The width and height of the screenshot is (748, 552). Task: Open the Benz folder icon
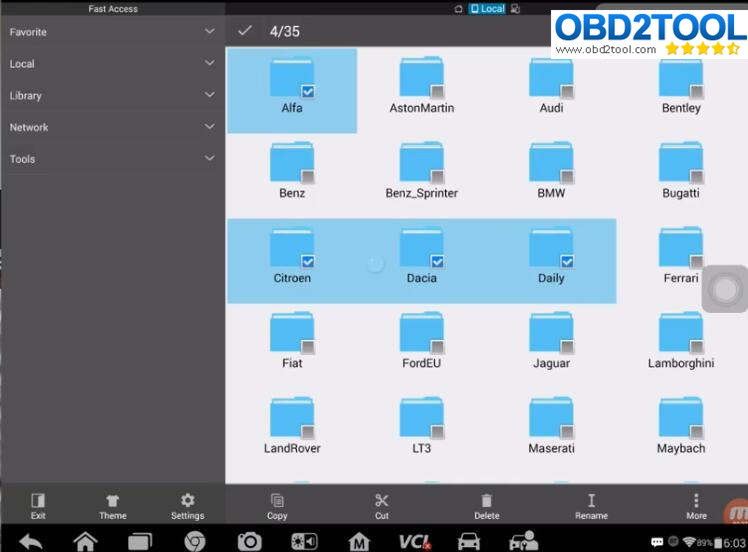[x=291, y=163]
